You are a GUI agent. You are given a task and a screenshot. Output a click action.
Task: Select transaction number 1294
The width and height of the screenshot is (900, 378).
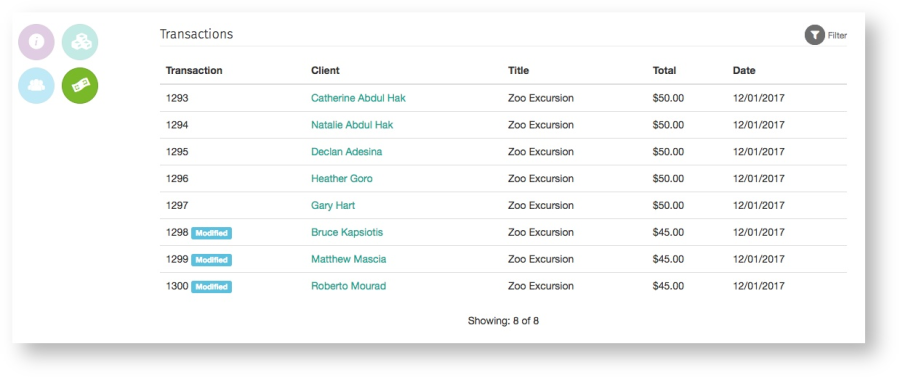click(x=177, y=125)
